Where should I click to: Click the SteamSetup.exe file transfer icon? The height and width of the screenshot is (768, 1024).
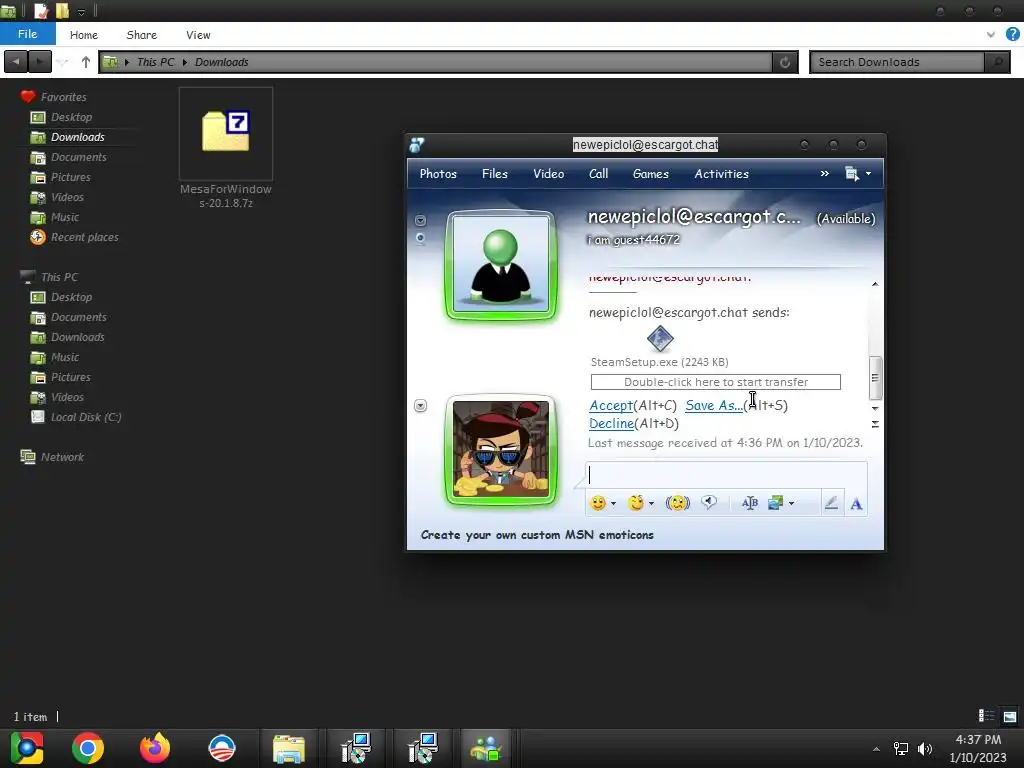click(660, 339)
